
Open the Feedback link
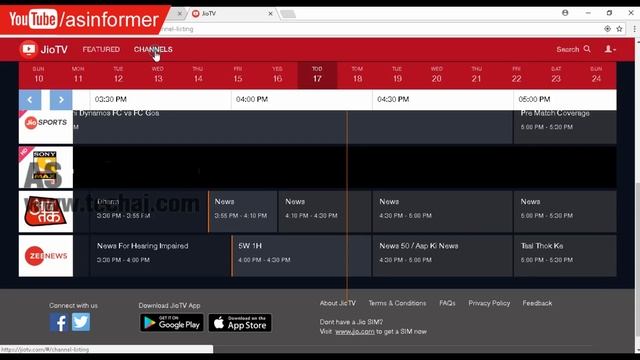pos(537,303)
